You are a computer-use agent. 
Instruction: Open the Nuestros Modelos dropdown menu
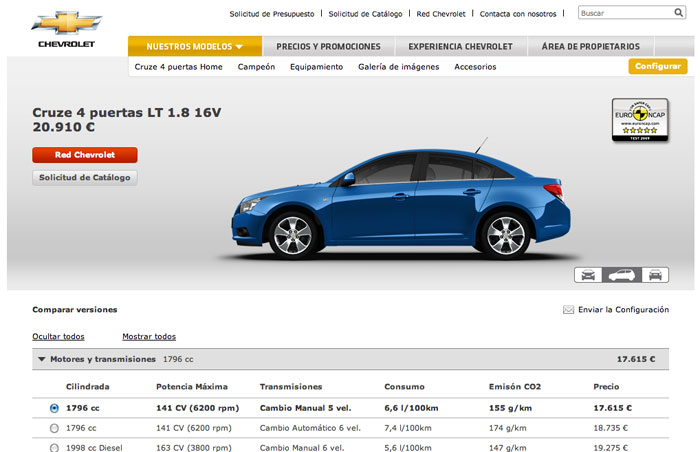coord(195,46)
